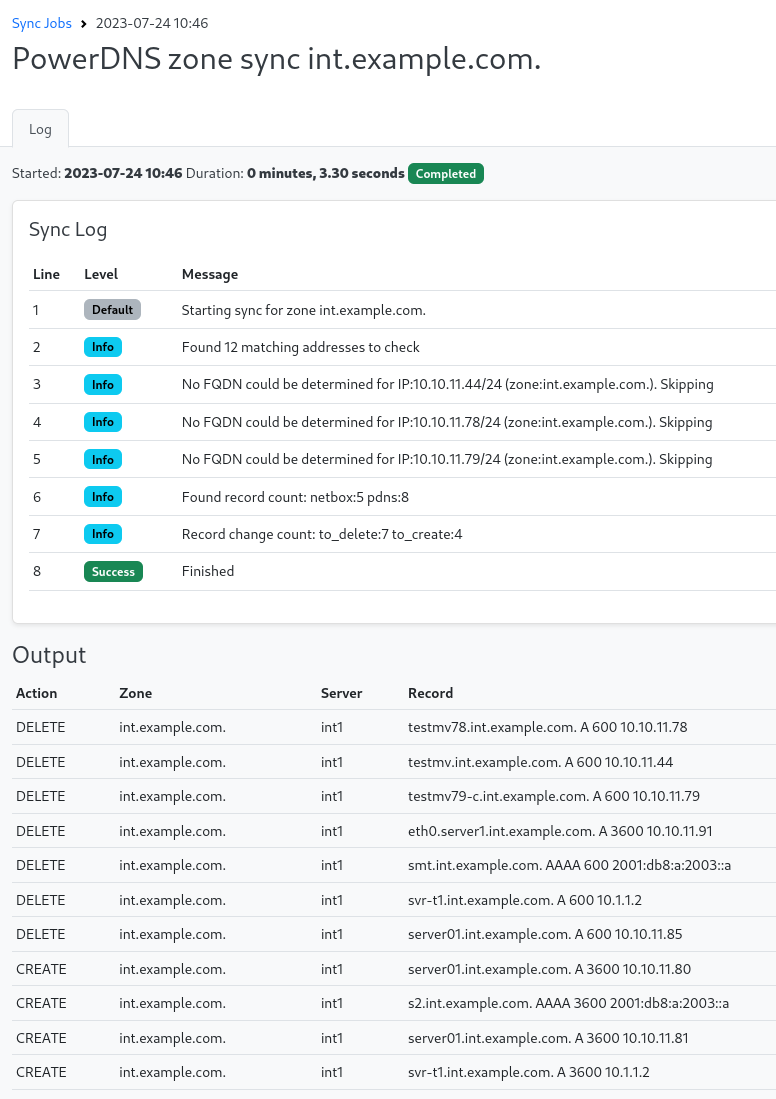Select the testmv.int.example.com. A 600 10.10.11.44 record
This screenshot has height=1099, width=776.
click(x=540, y=762)
